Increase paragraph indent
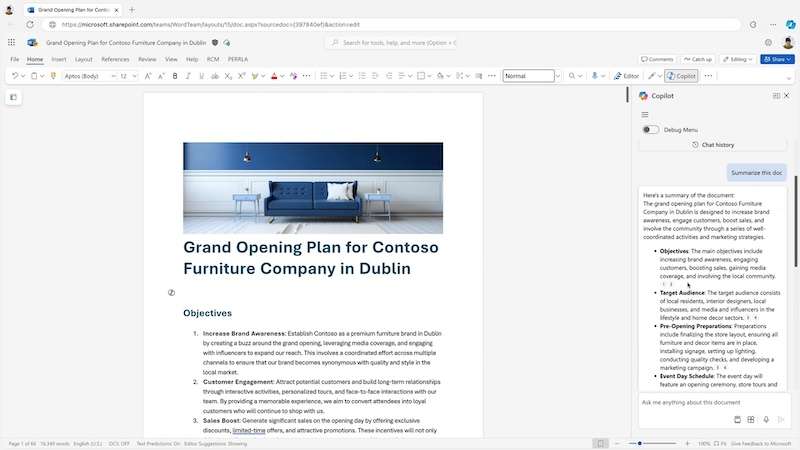 389,76
